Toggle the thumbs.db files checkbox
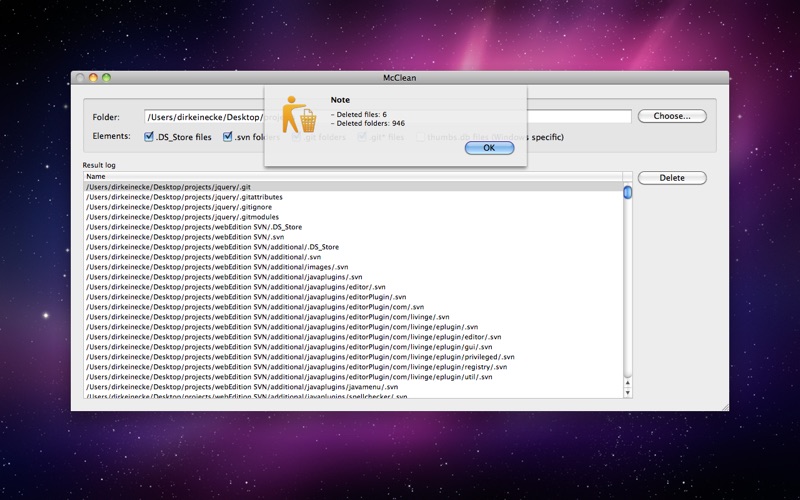800x500 pixels. [420, 137]
